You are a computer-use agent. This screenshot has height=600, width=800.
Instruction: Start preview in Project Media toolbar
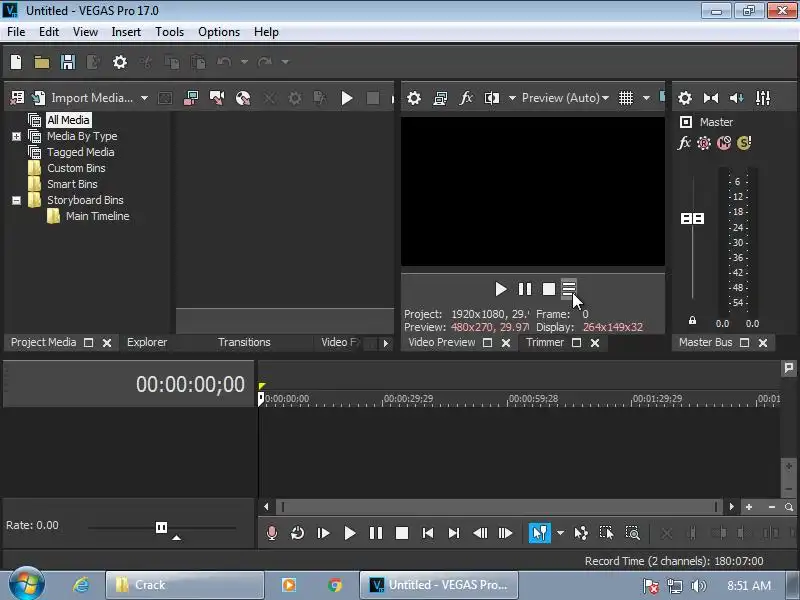[347, 97]
